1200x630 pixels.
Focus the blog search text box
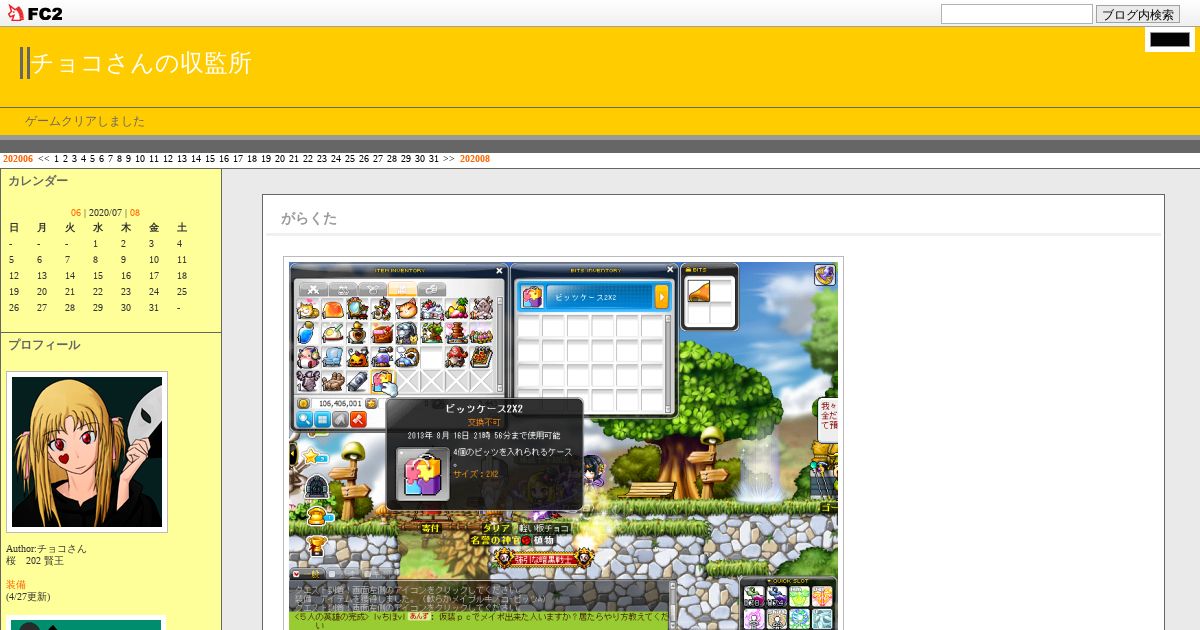tap(1017, 14)
